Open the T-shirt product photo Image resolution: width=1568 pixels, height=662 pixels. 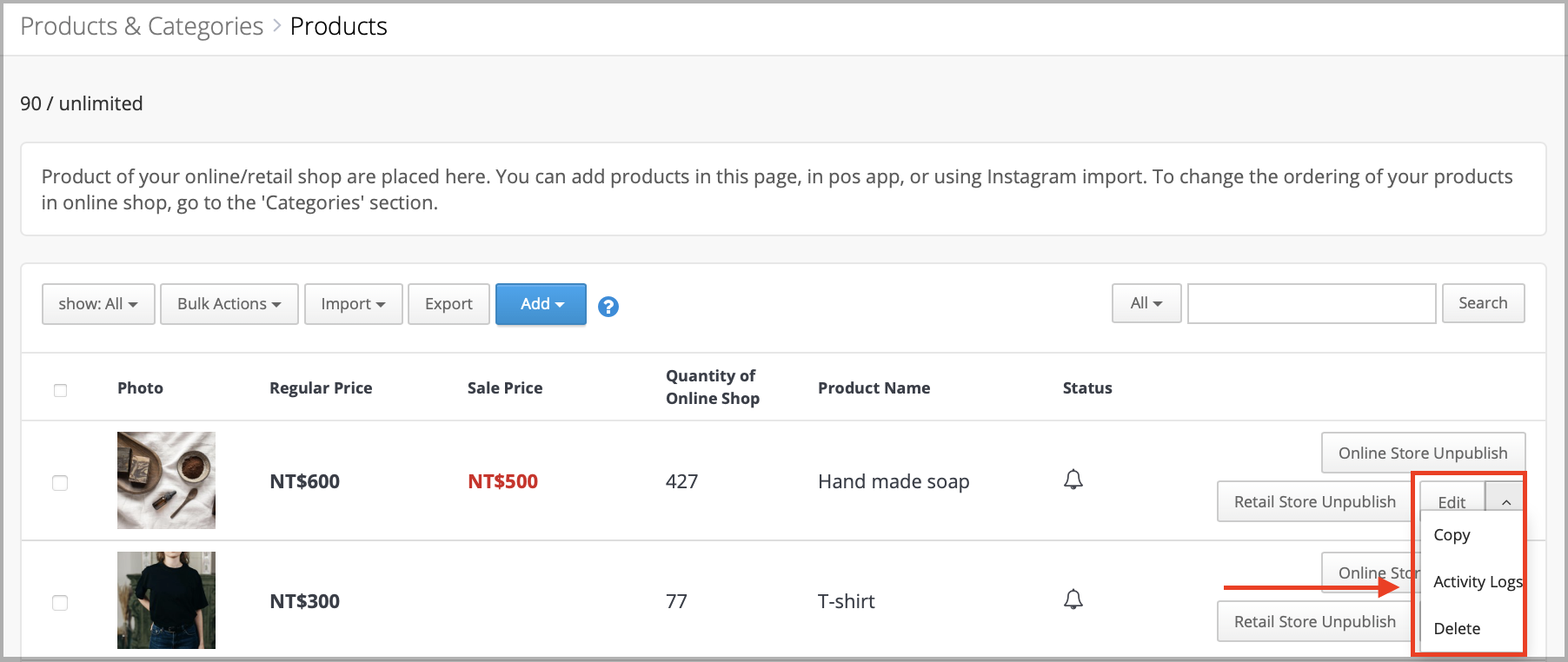tap(166, 600)
